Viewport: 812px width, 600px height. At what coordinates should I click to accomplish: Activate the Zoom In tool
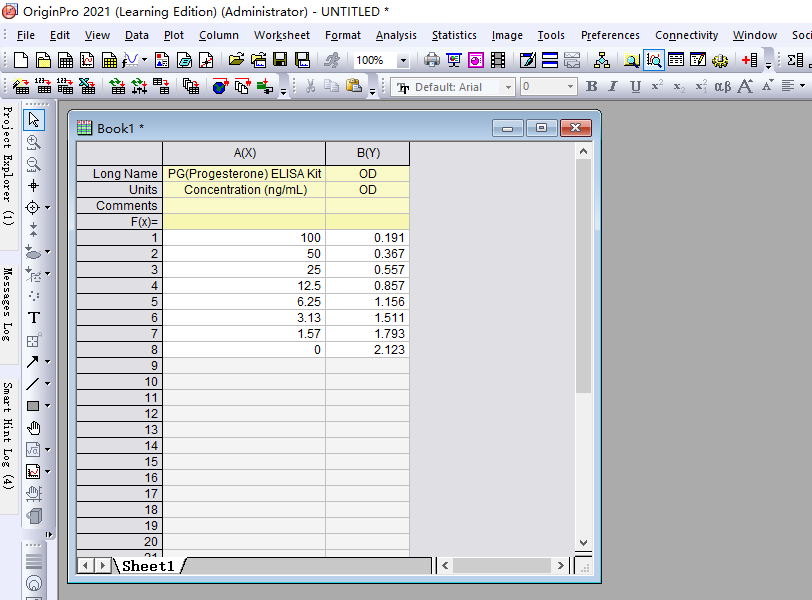[33, 142]
